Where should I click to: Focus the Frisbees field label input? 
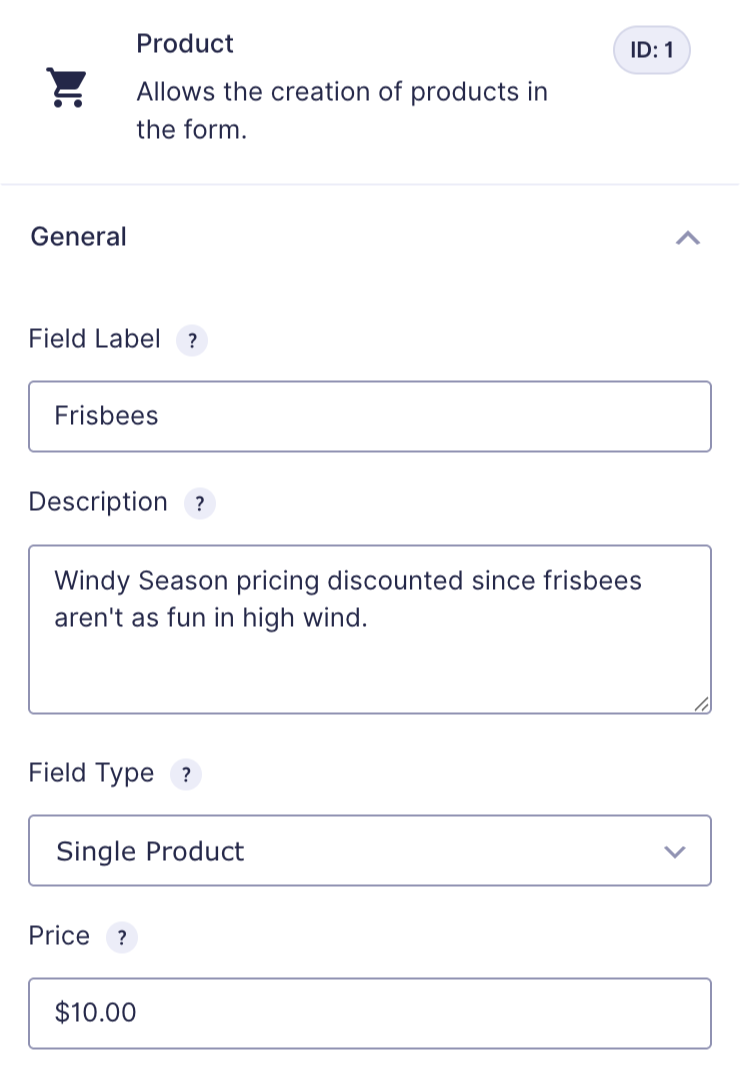[x=370, y=416]
